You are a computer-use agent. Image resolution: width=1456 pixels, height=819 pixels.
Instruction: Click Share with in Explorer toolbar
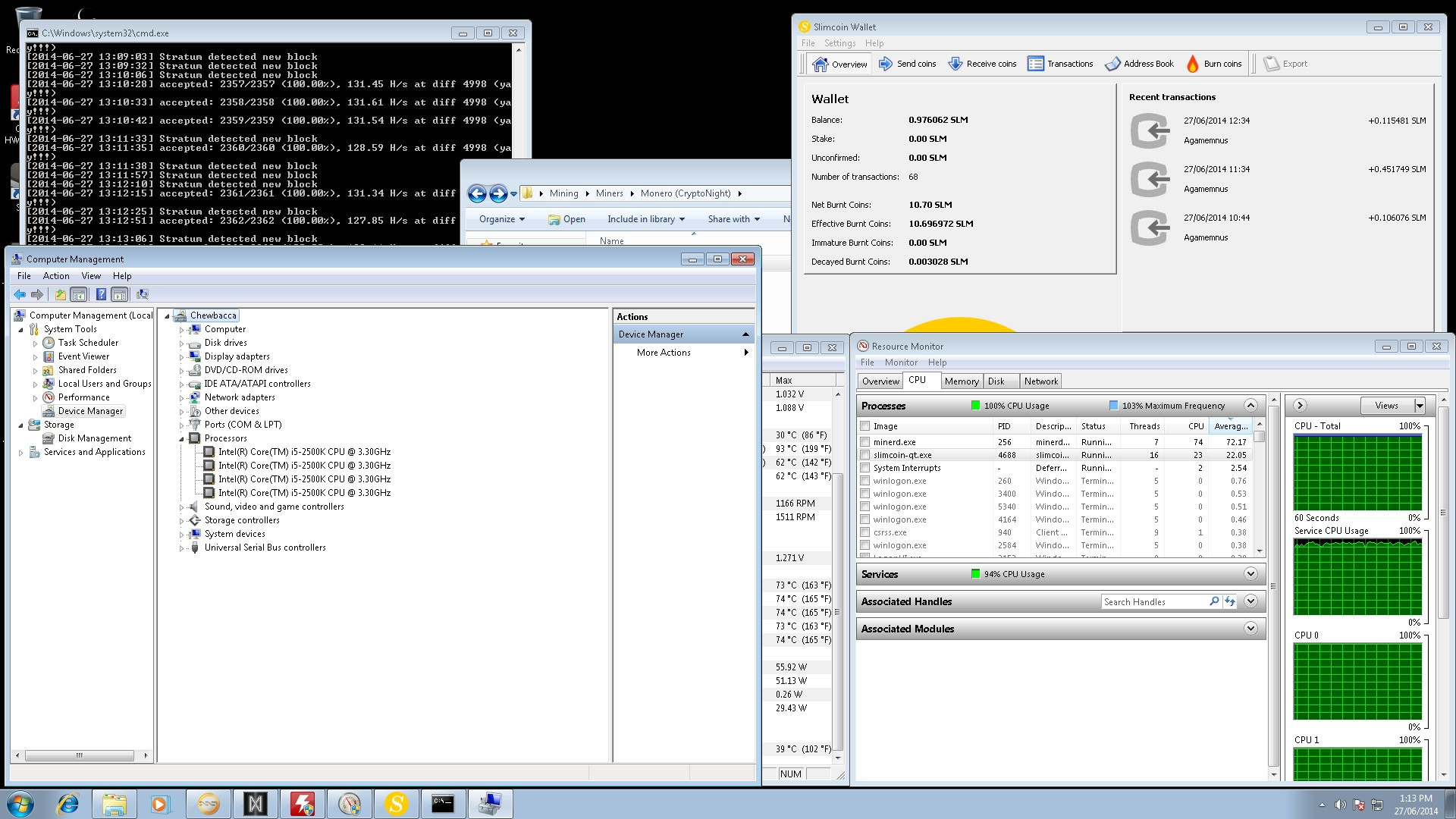tap(734, 219)
